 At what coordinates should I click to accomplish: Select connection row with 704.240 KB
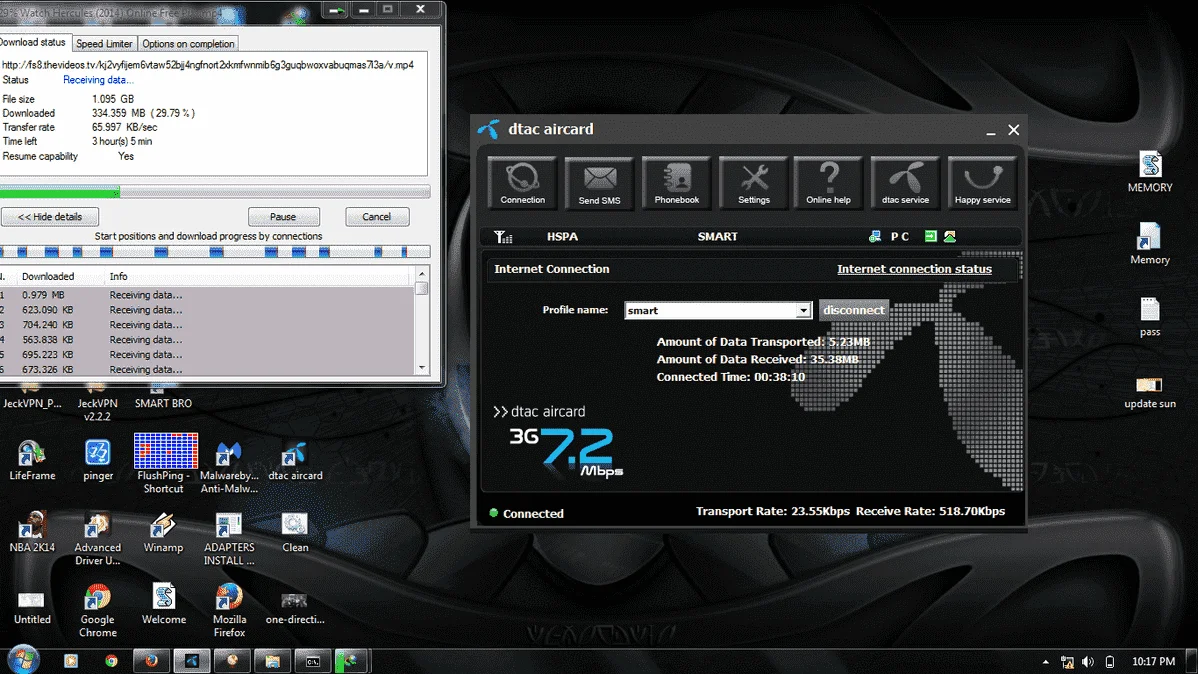[x=207, y=325]
